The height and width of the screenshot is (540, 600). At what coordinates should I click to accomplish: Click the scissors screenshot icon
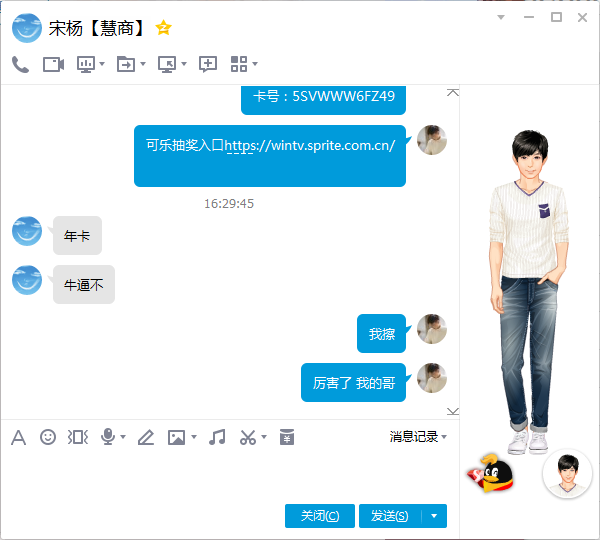pos(248,437)
